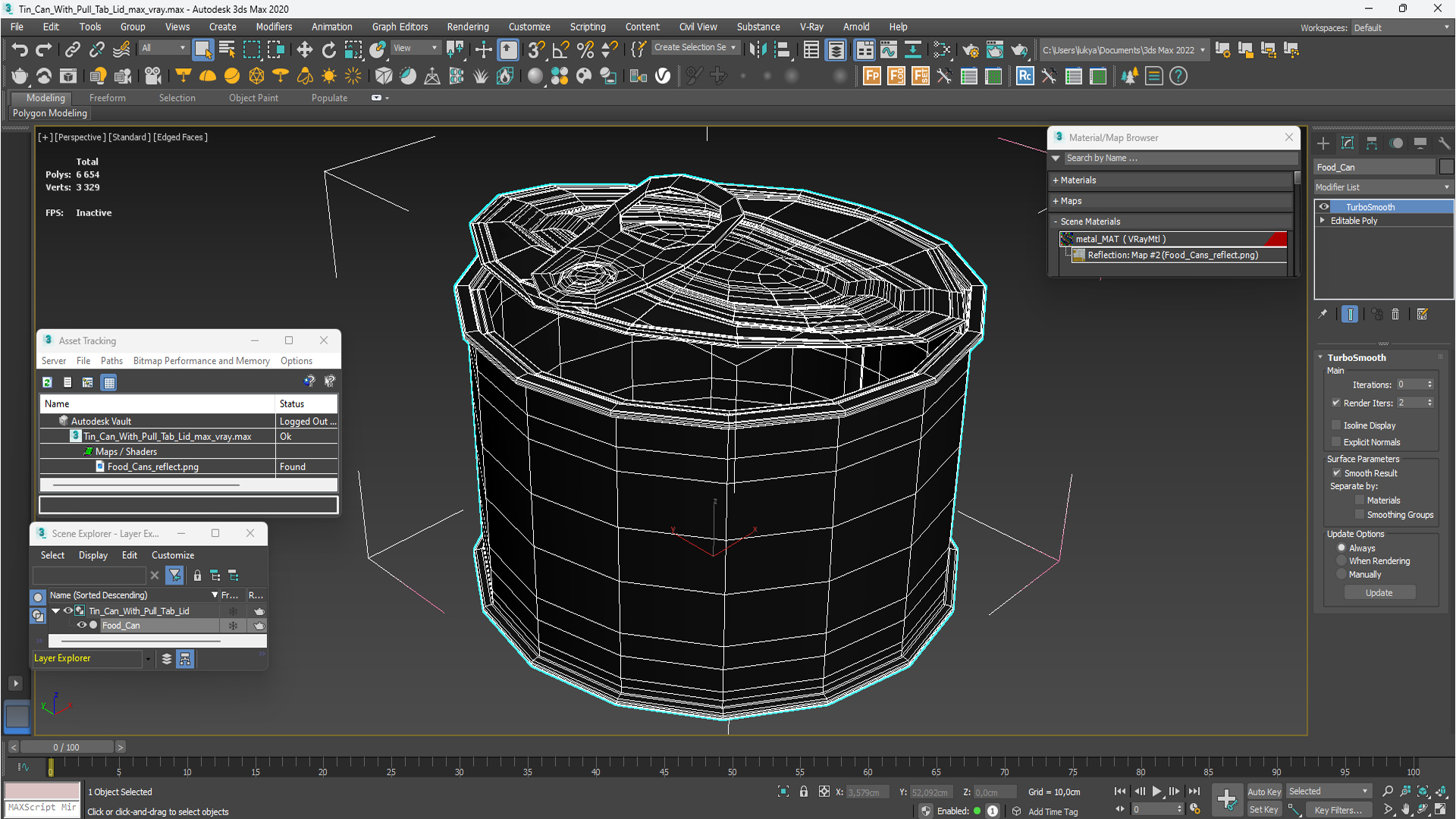
Task: Click Scene Explorer lock icon
Action: [x=197, y=576]
